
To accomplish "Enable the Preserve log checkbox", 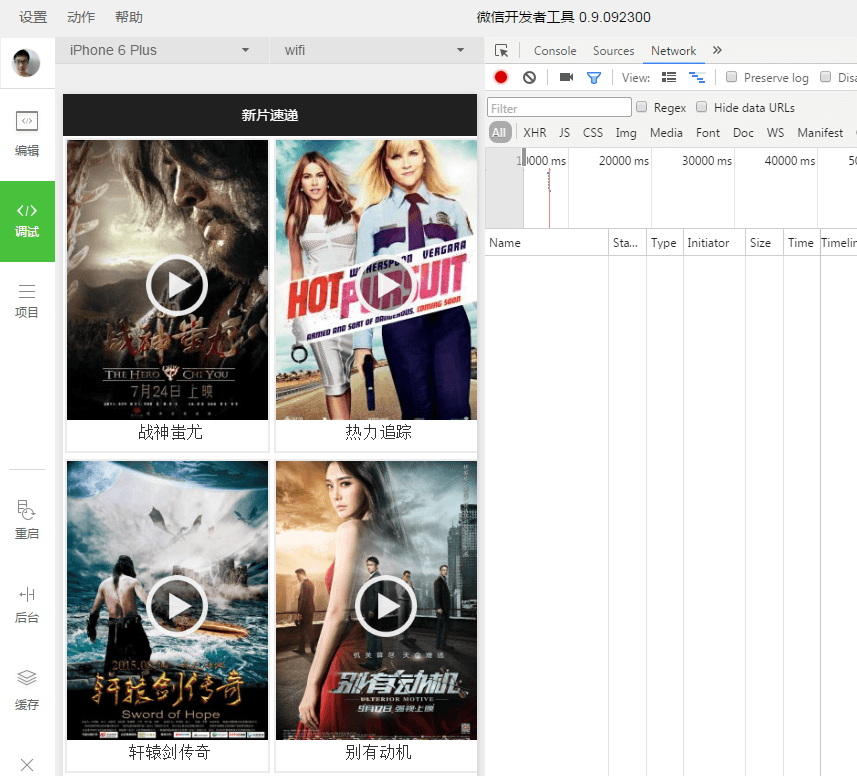I will 732,77.
